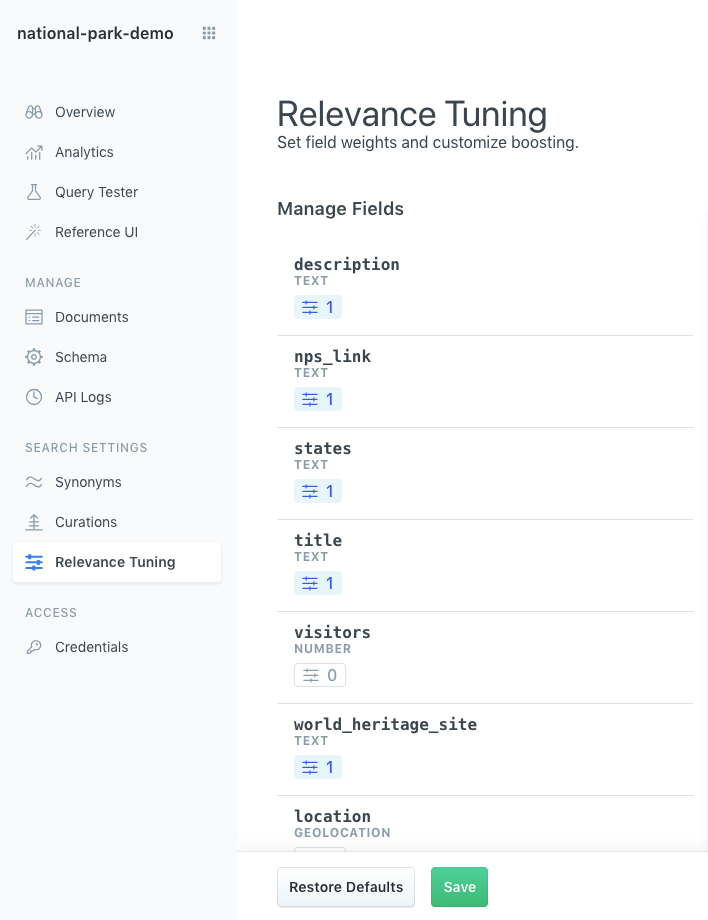708x920 pixels.
Task: Click the Synonyms wave icon
Action: (33, 482)
